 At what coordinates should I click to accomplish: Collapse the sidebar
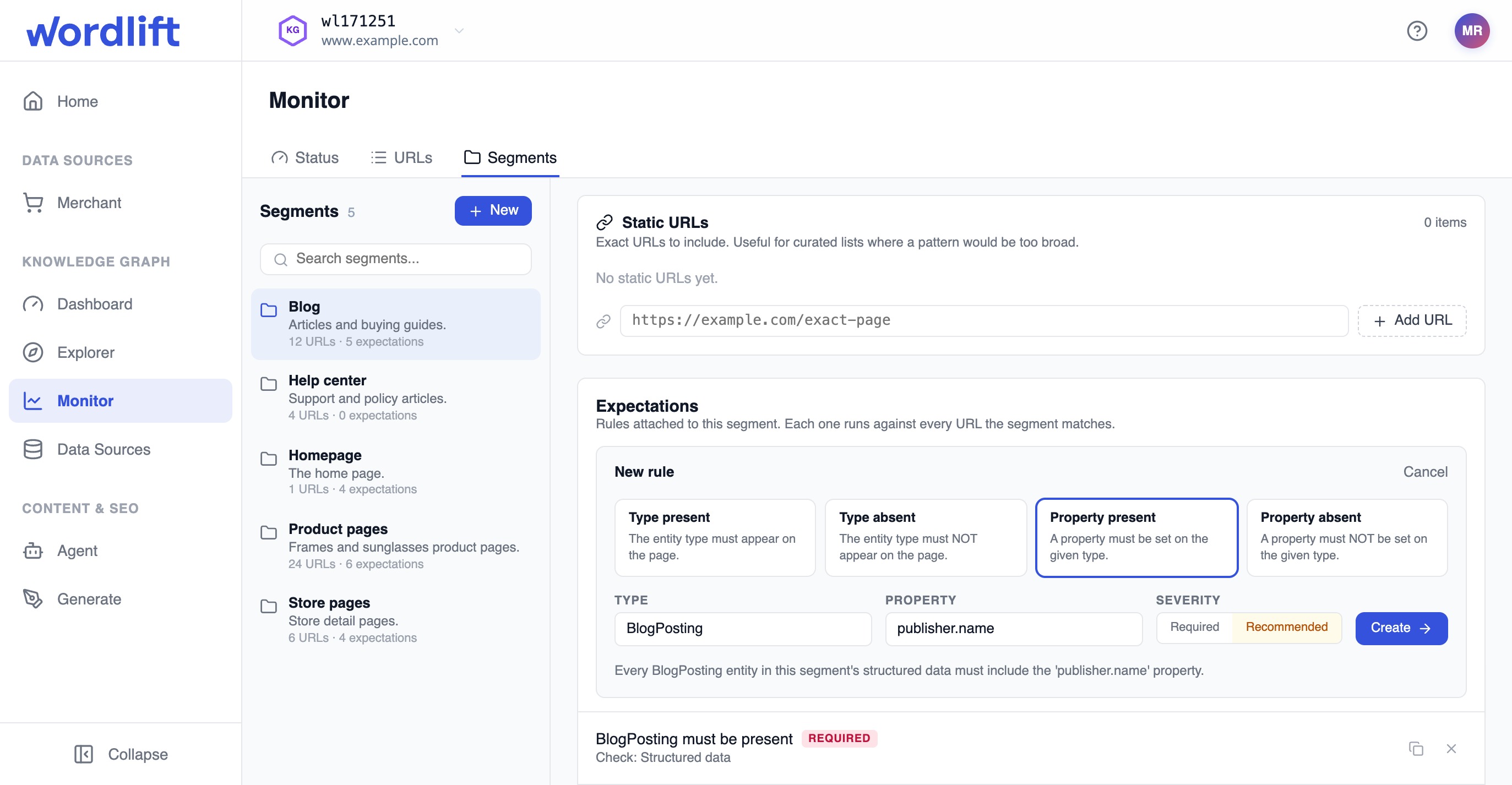tap(121, 754)
